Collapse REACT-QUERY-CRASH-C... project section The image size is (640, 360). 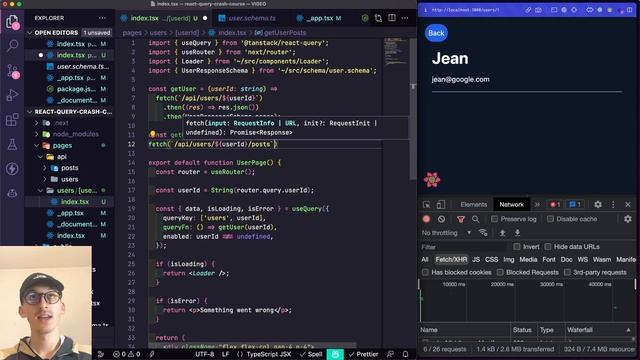pyautogui.click(x=29, y=111)
